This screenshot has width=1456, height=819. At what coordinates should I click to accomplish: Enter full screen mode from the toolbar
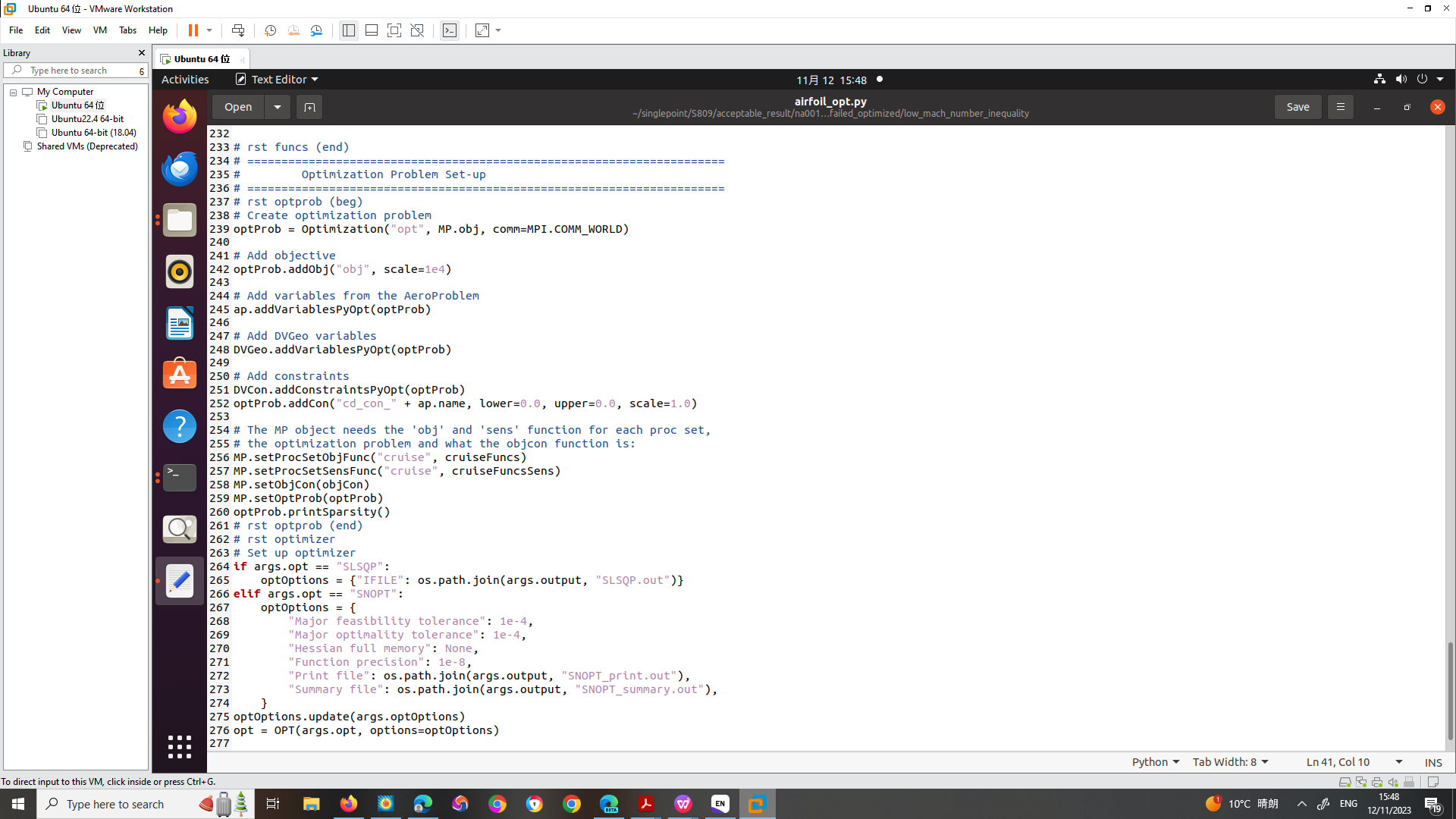pos(394,30)
